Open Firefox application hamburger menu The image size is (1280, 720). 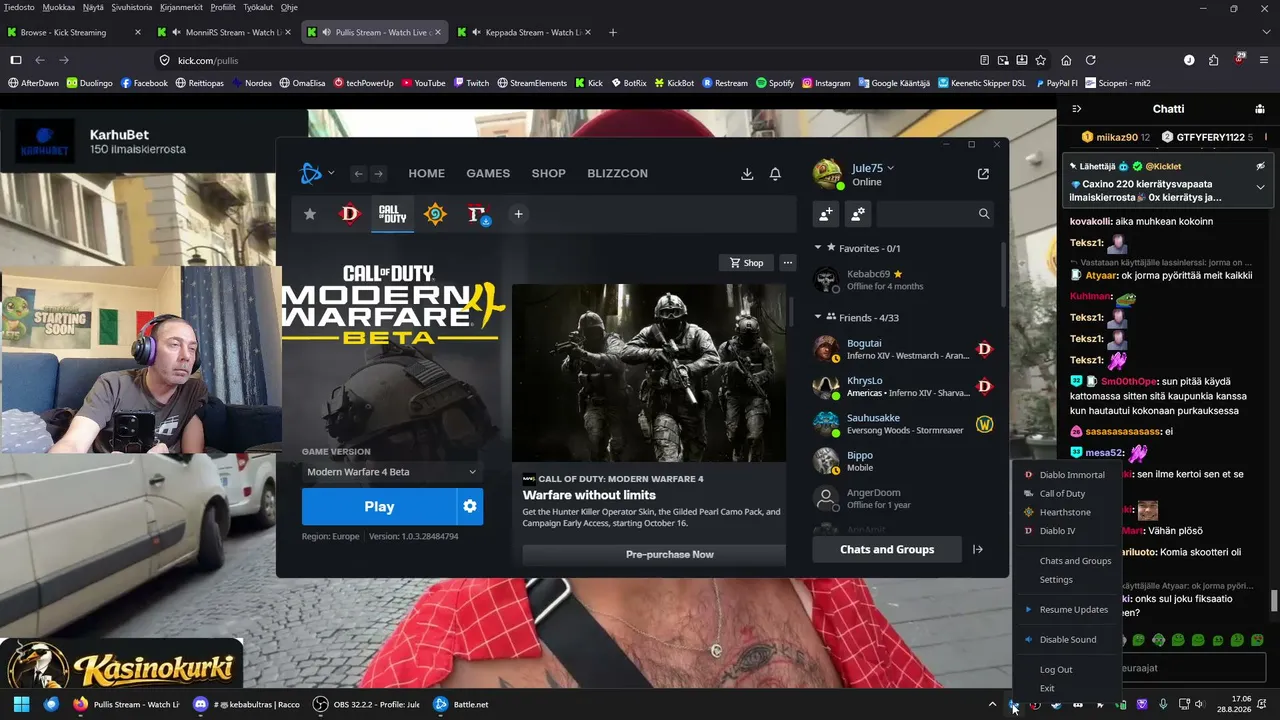point(1263,60)
